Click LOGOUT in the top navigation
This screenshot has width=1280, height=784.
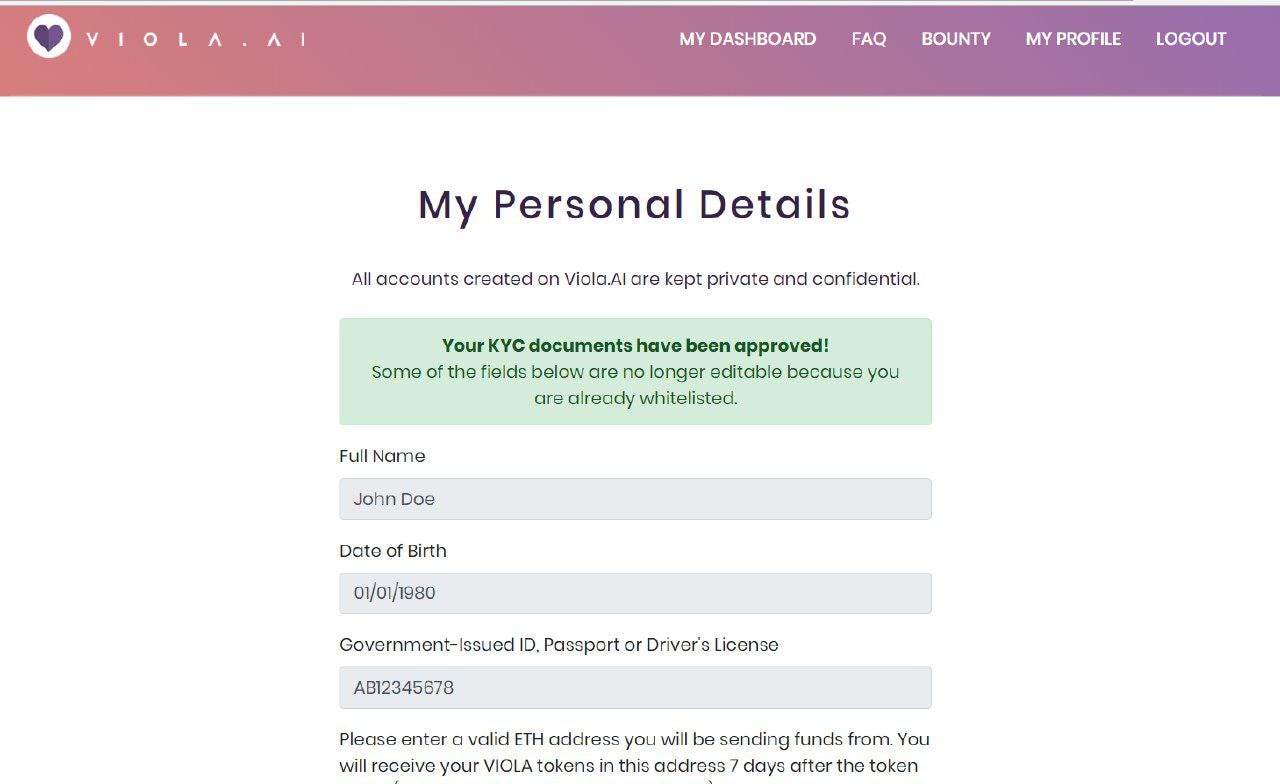pyautogui.click(x=1191, y=39)
